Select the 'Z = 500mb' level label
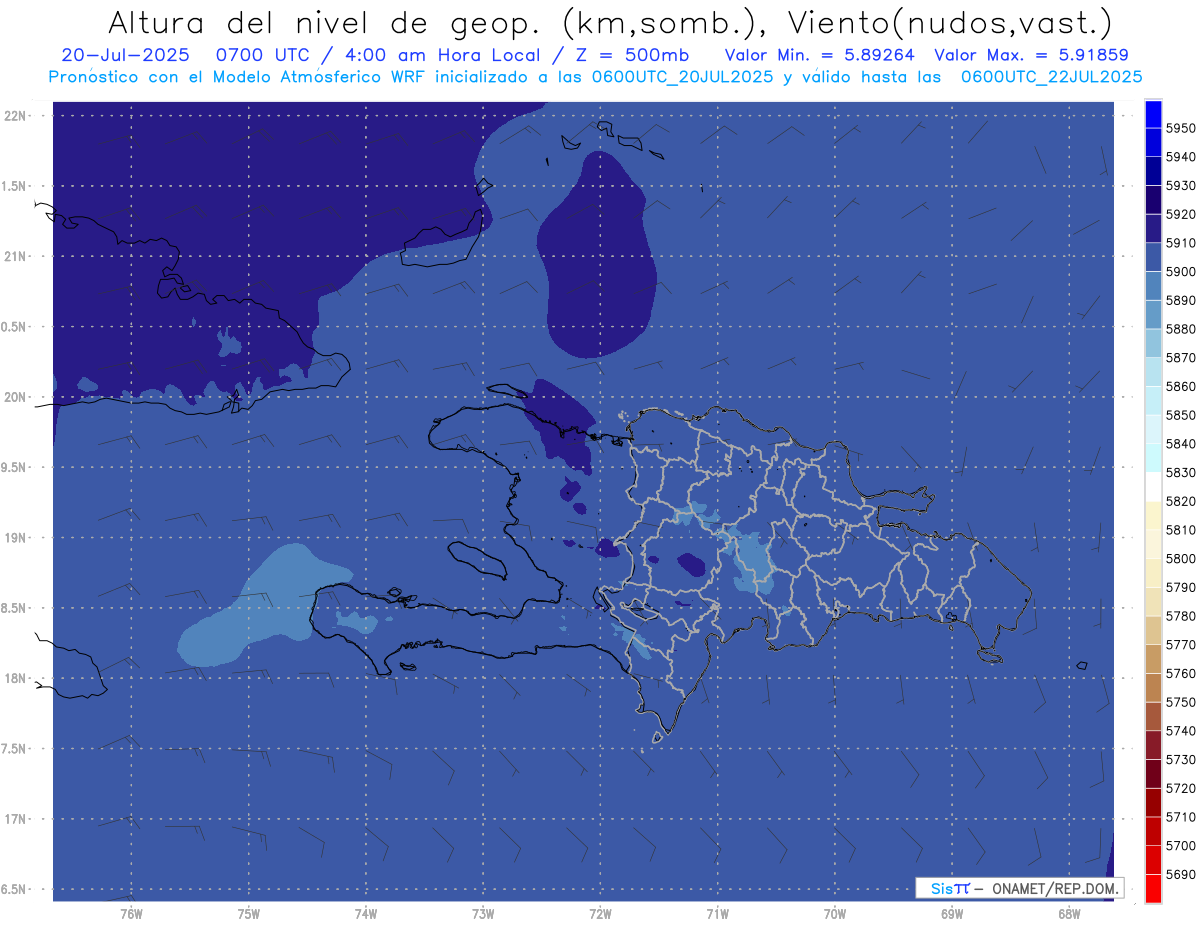Screen dimensions: 1200x927 pyautogui.click(x=631, y=55)
